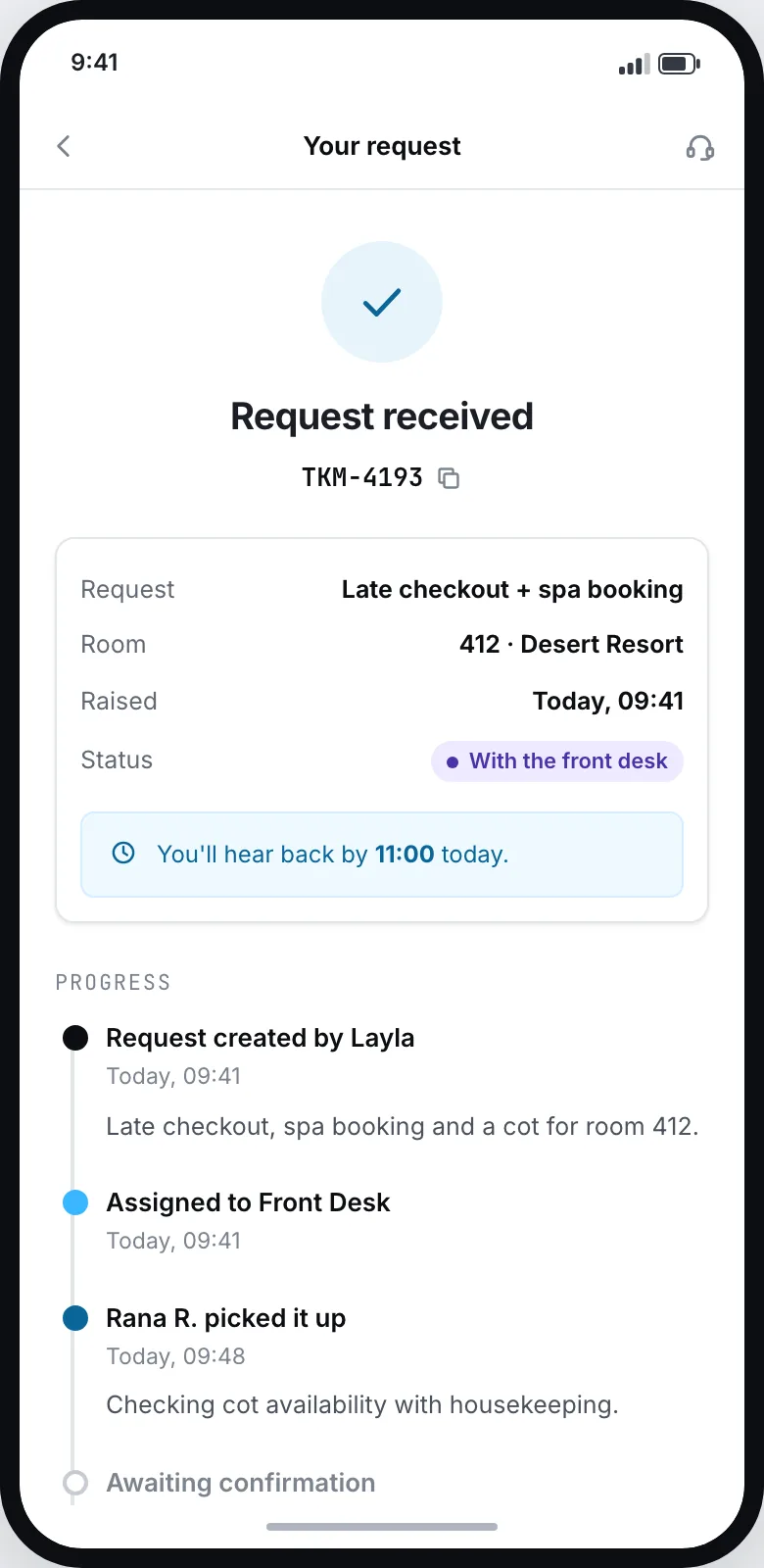This screenshot has height=1568, width=764.
Task: Select 'Rana R. picked it up' entry
Action: (x=225, y=1318)
